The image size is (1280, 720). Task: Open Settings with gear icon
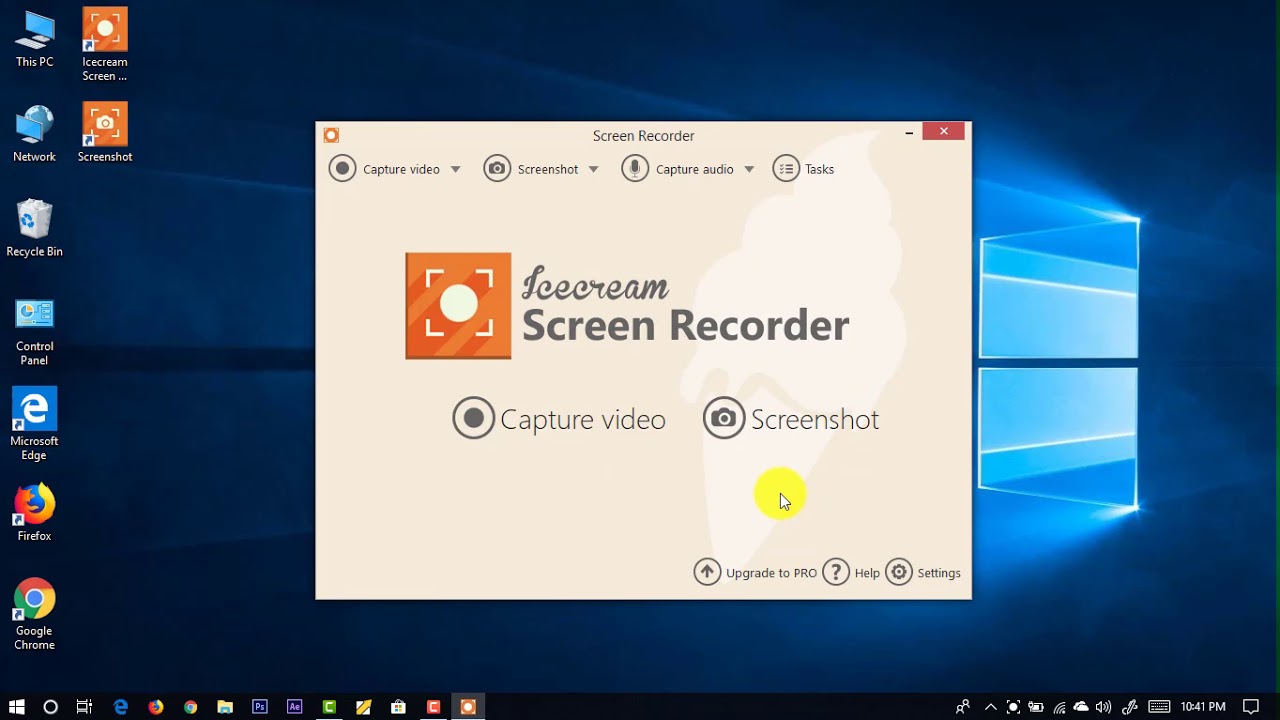[x=924, y=572]
